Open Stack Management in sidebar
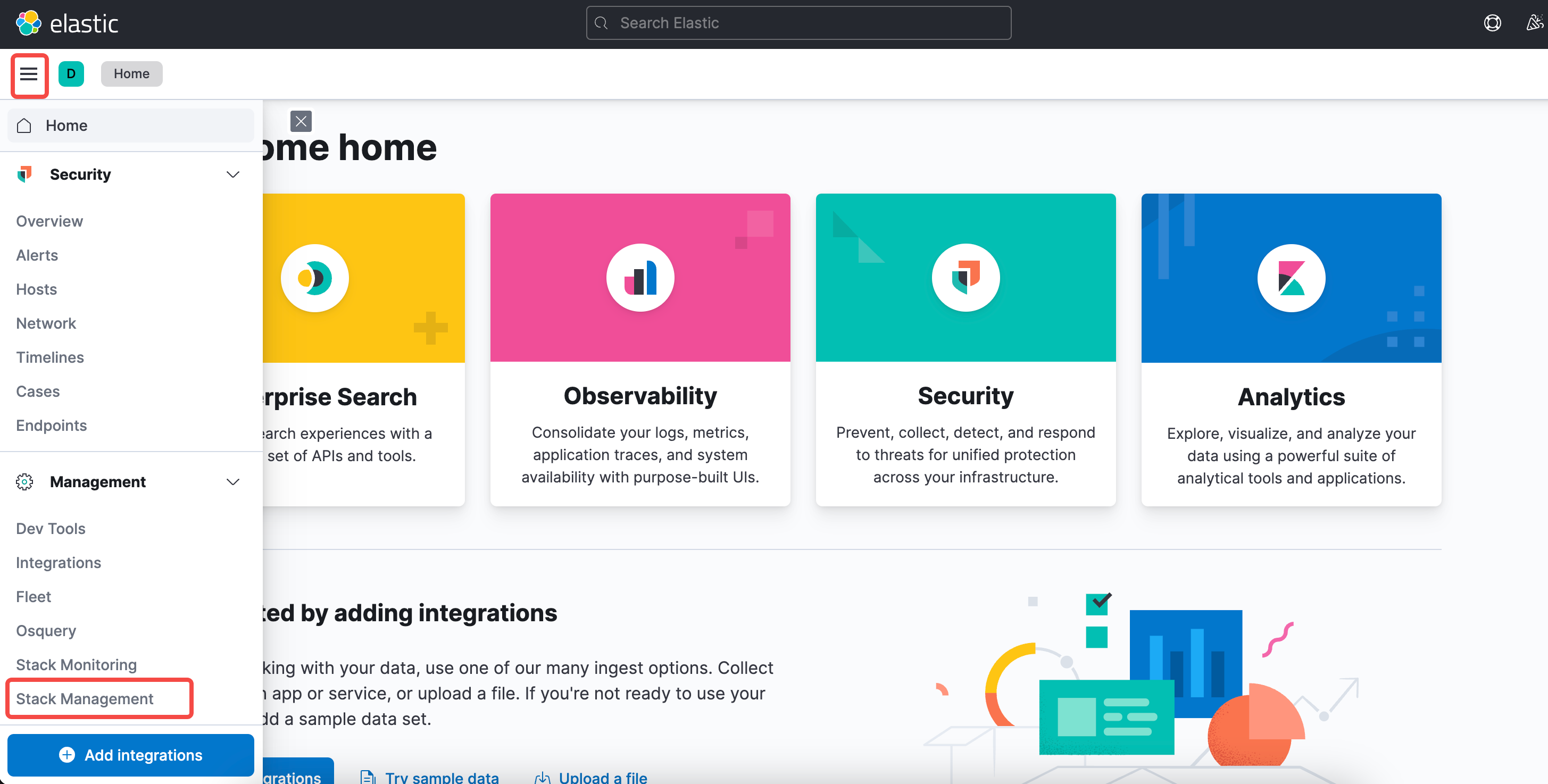The height and width of the screenshot is (784, 1548). [85, 699]
